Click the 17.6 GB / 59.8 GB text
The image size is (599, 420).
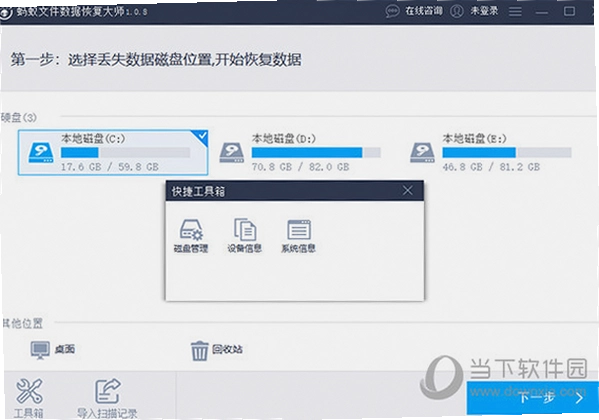point(110,167)
